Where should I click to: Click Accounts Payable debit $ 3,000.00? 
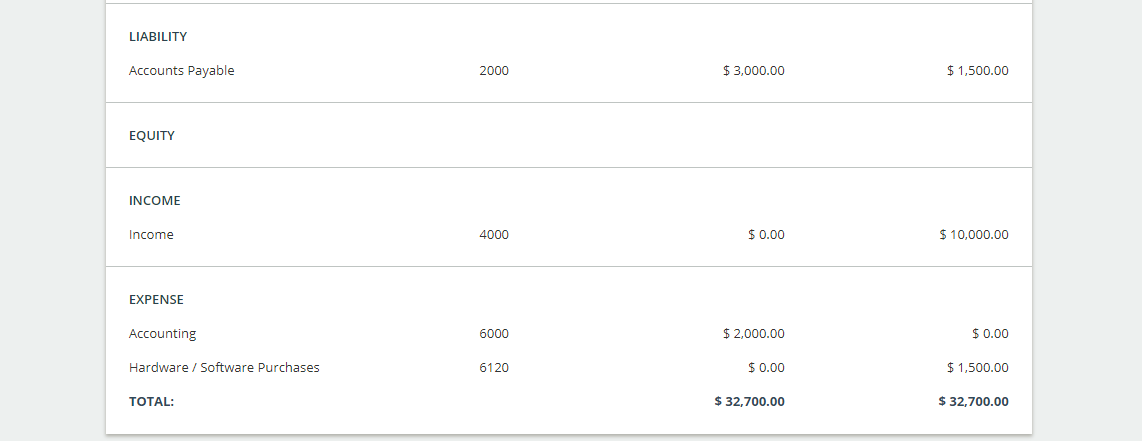[754, 71]
